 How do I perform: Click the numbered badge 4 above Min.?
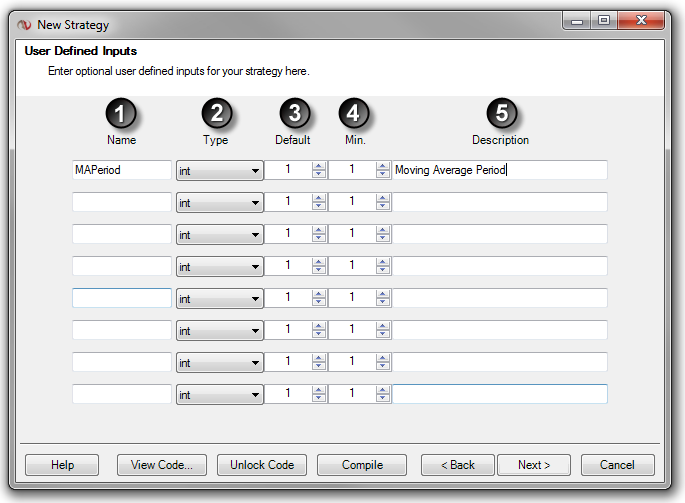click(355, 113)
